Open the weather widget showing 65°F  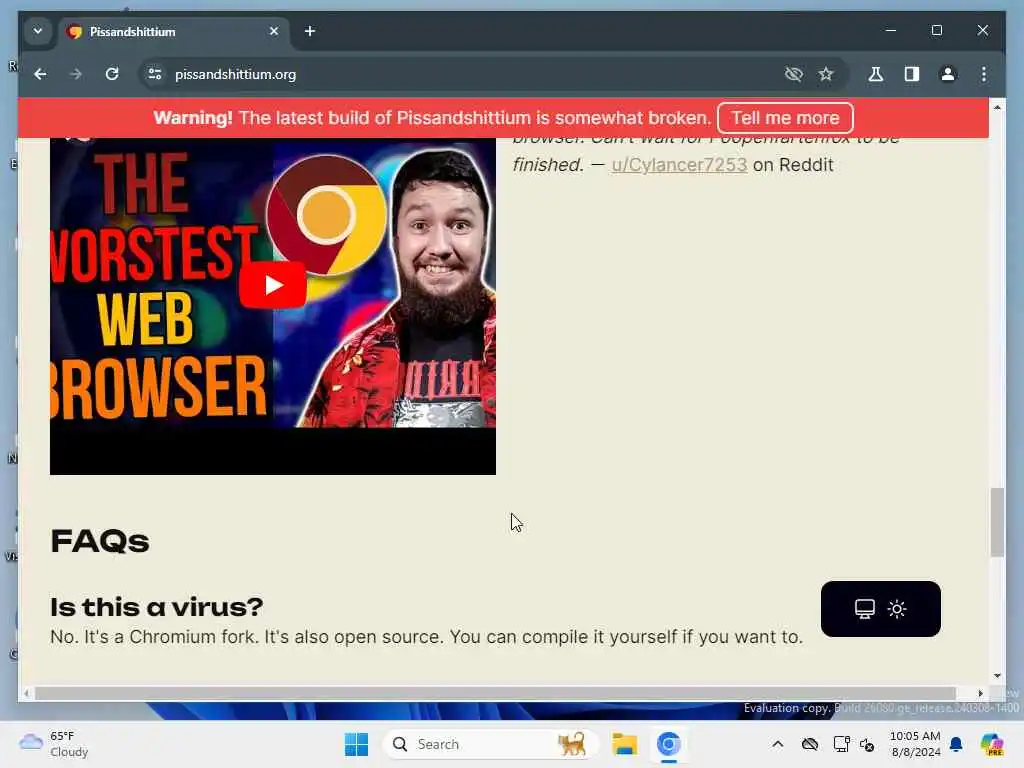(54, 744)
